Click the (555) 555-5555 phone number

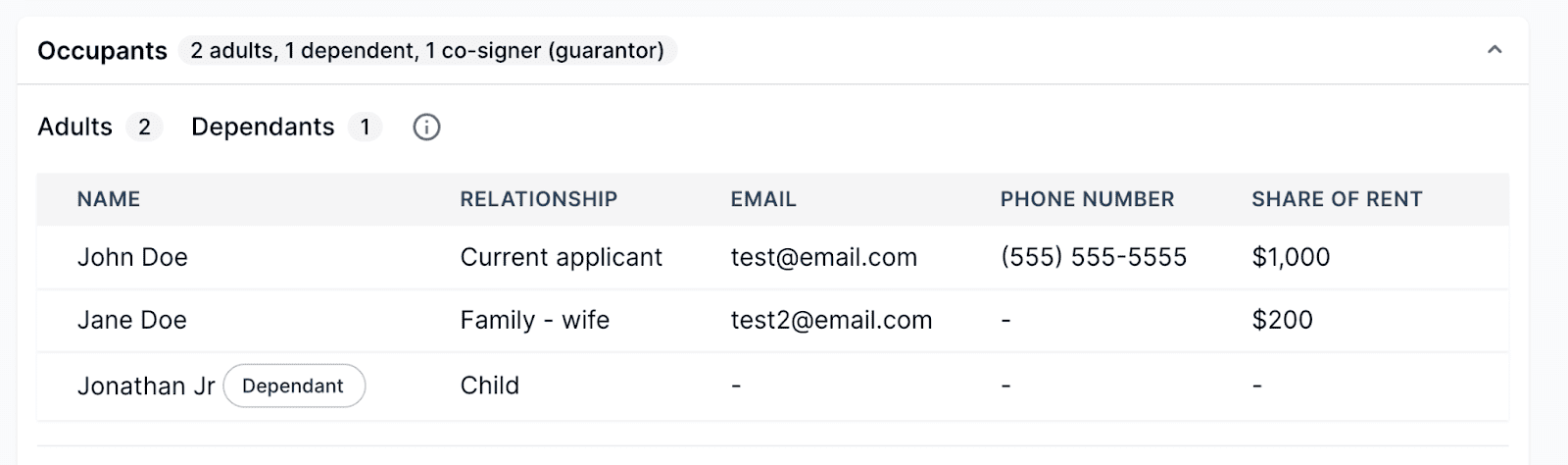1094,258
